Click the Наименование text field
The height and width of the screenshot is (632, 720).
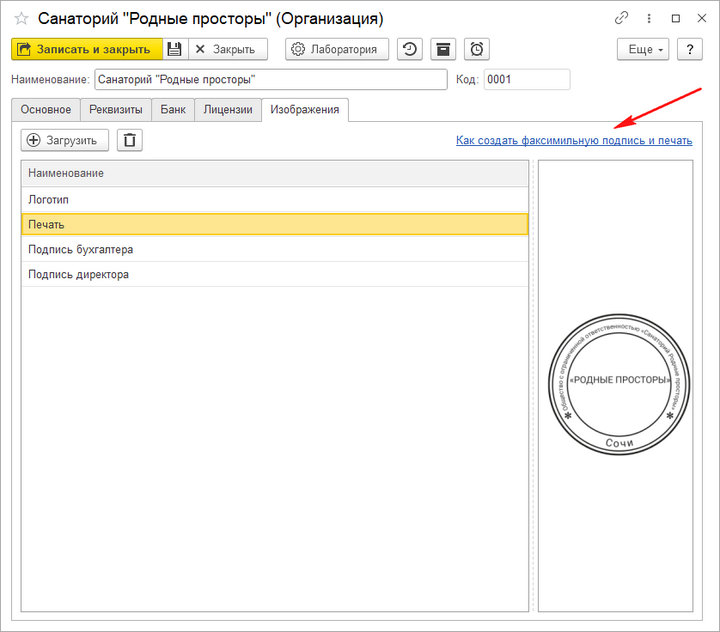point(270,80)
